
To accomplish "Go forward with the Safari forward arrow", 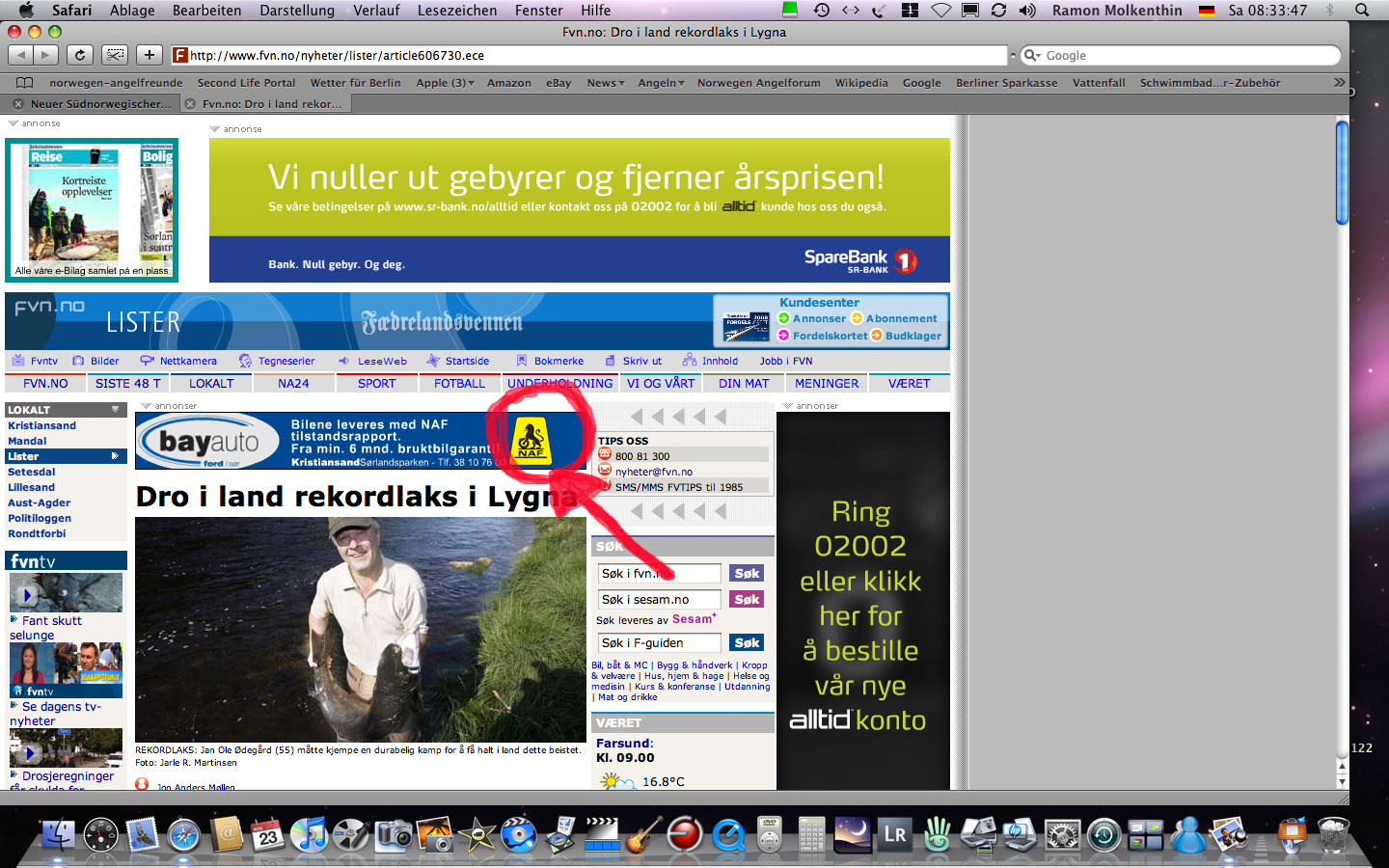I will point(45,55).
